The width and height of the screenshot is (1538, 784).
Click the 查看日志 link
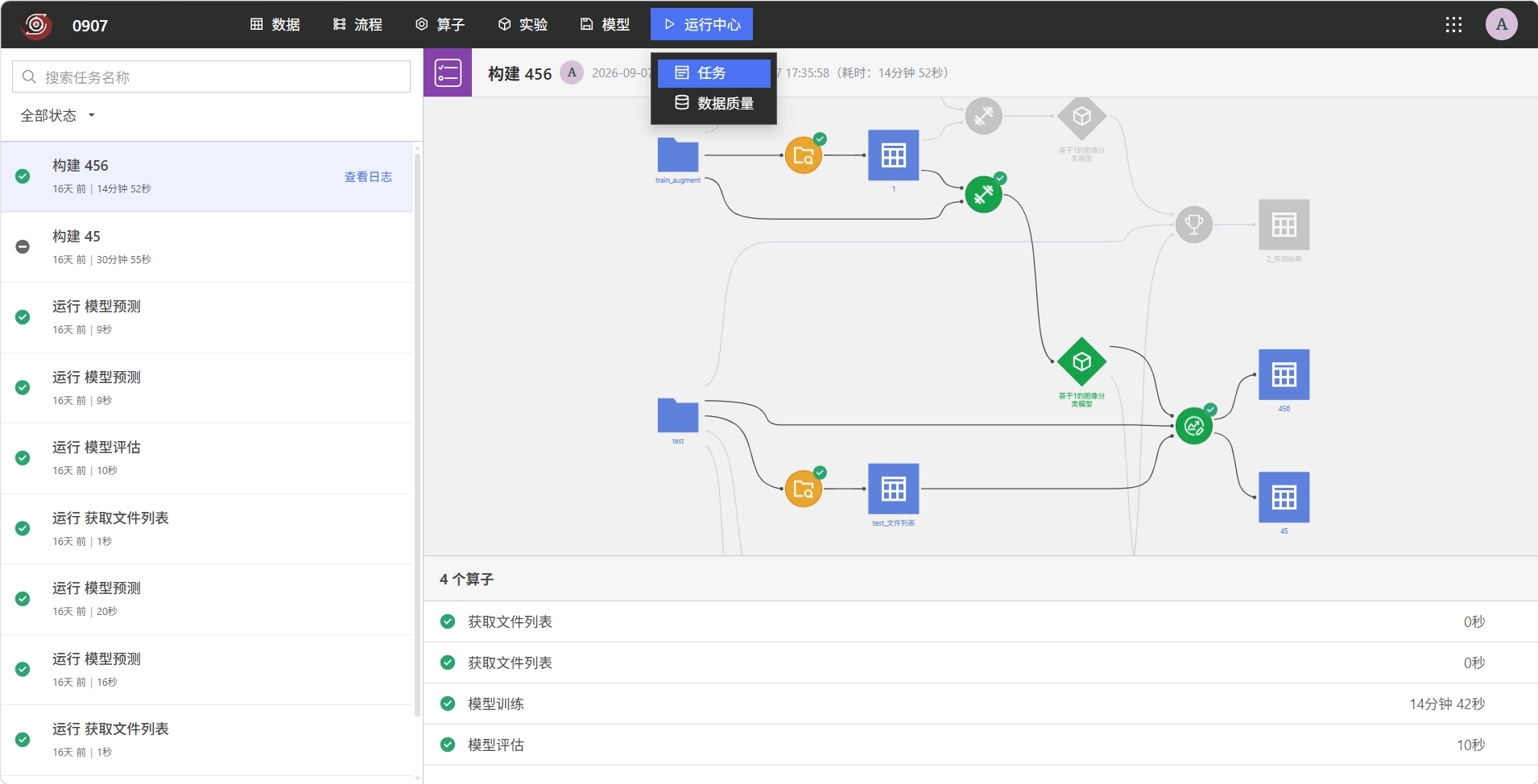click(x=368, y=177)
